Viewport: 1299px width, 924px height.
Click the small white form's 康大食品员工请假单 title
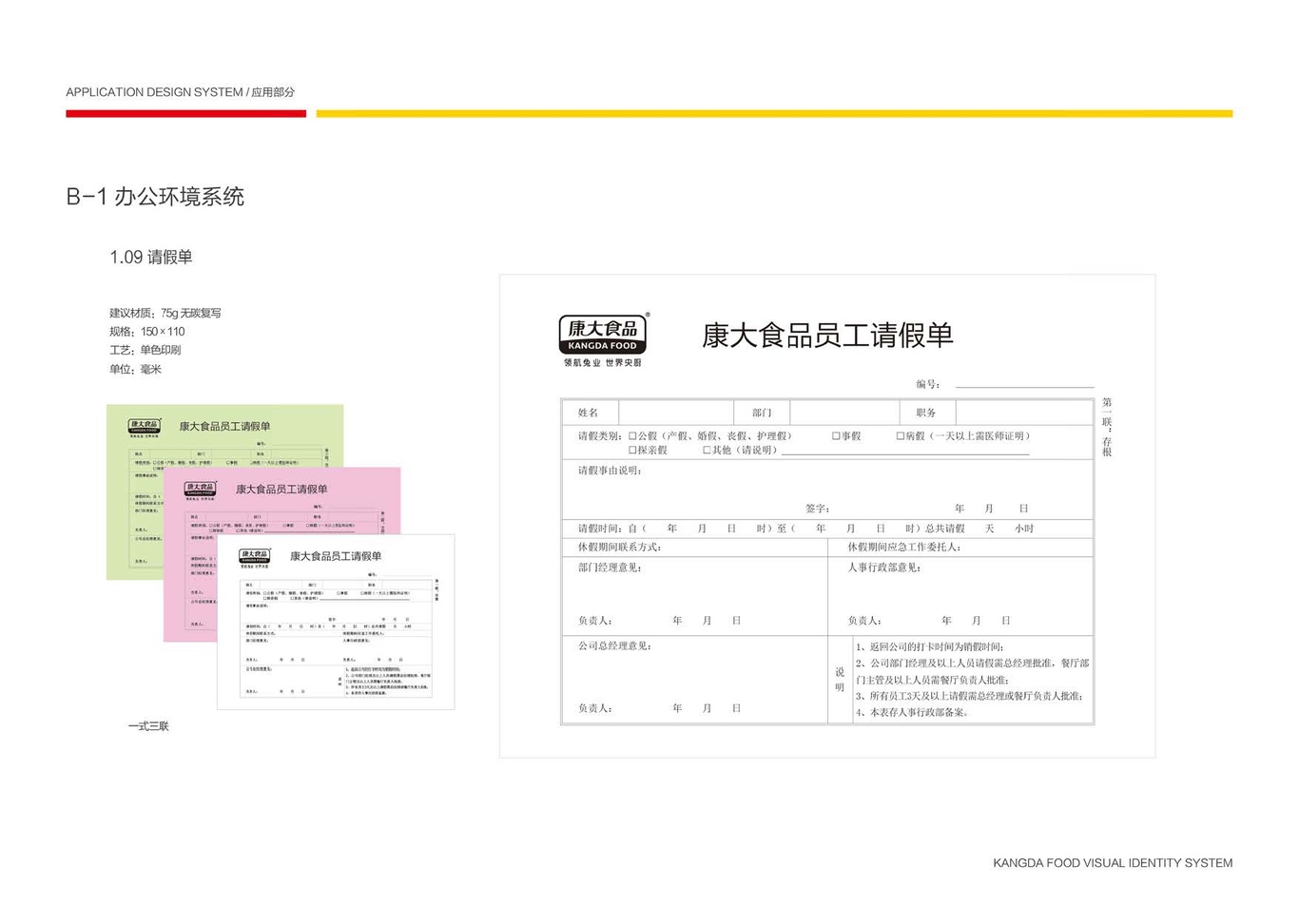coord(336,556)
